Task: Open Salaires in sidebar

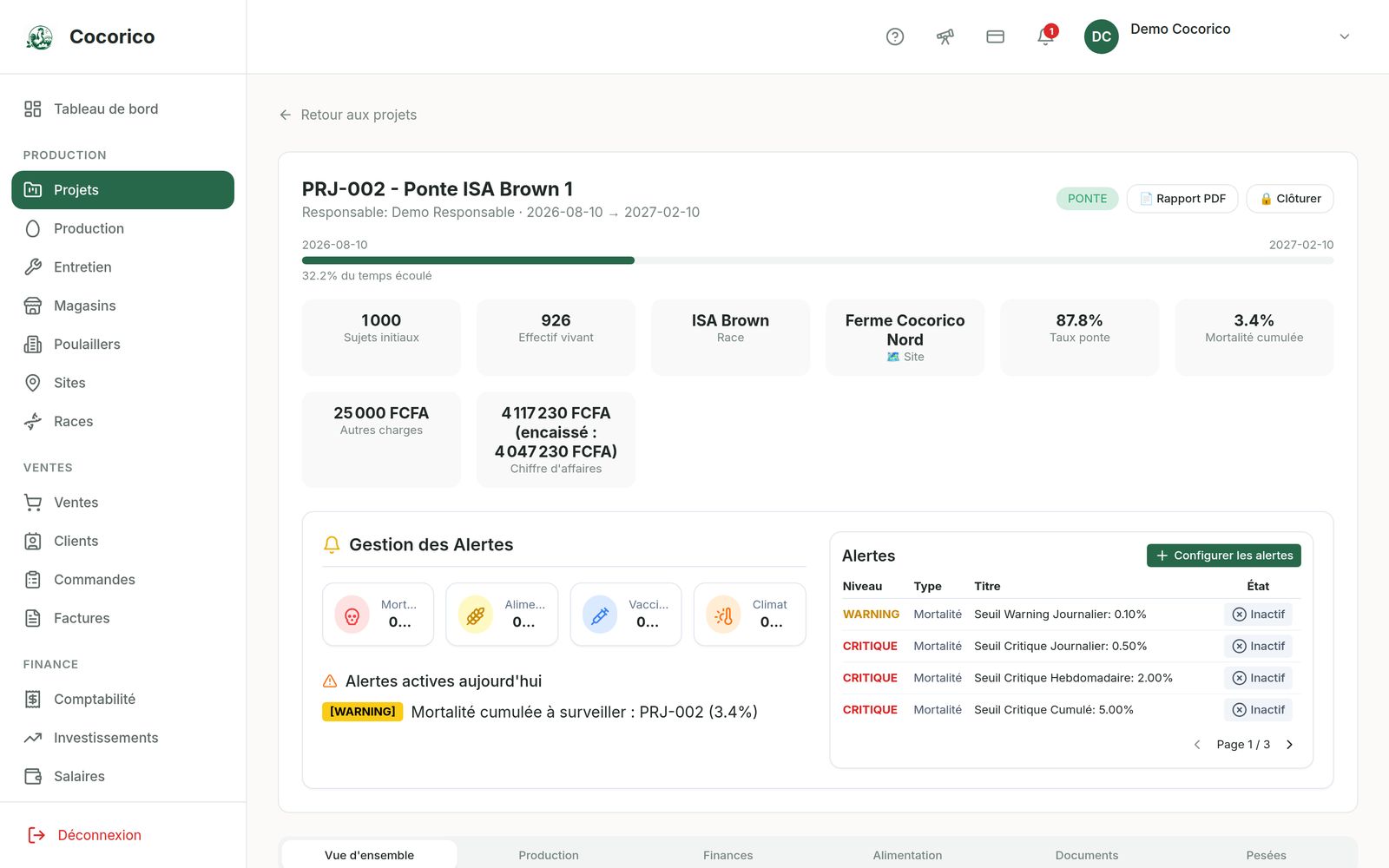Action: click(122, 776)
